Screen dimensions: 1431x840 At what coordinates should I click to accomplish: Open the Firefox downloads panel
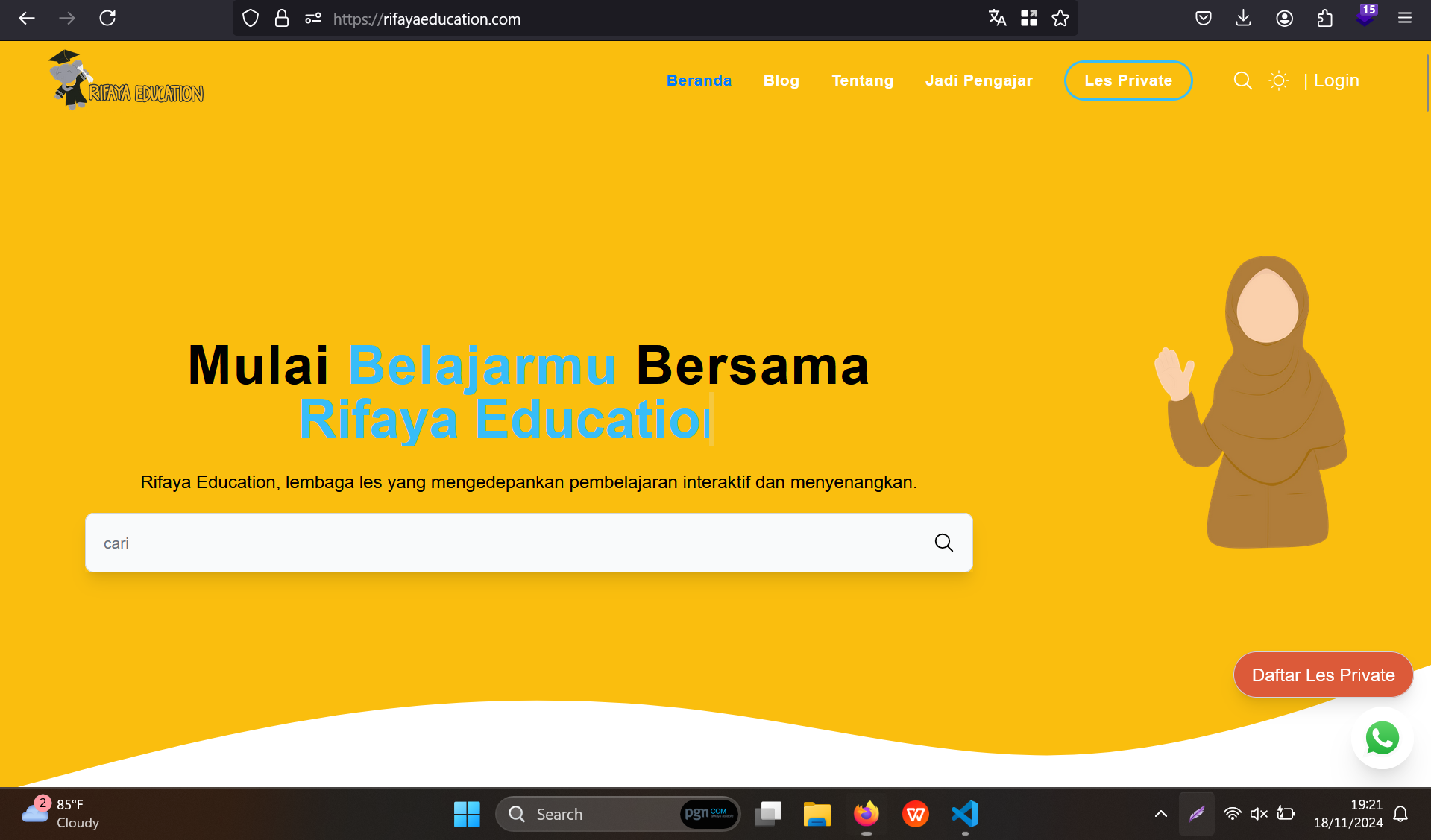[1243, 19]
